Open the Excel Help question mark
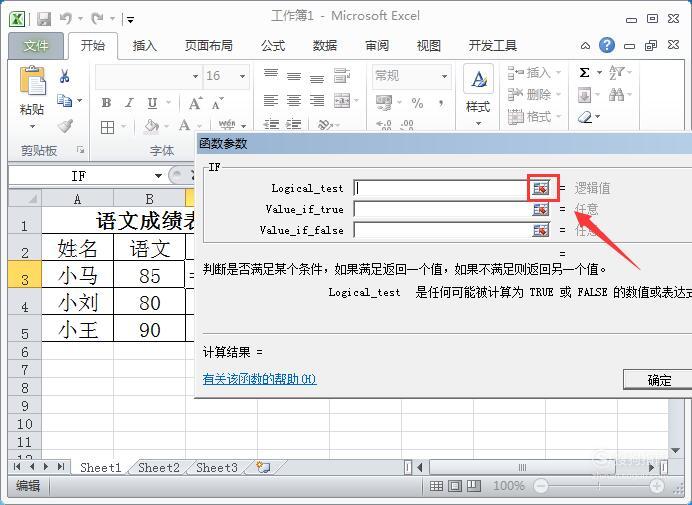 point(607,45)
